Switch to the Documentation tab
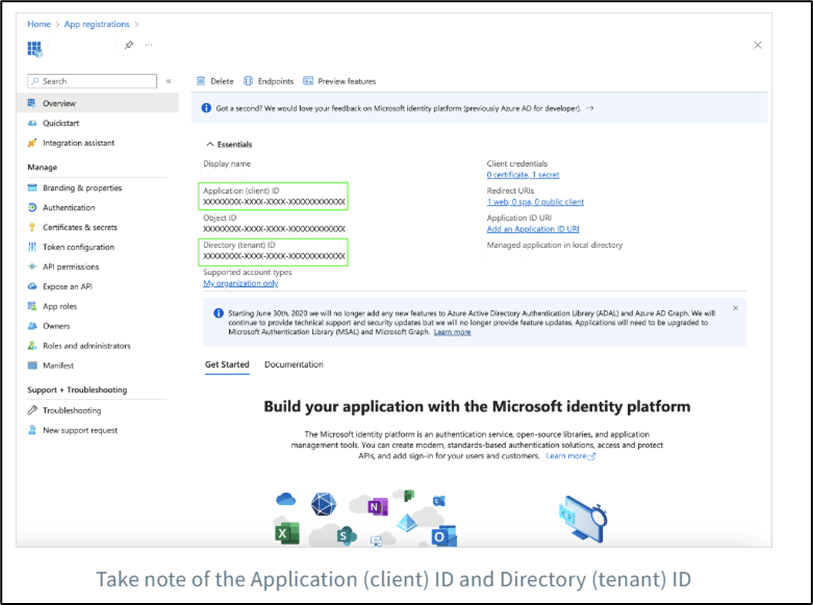Image resolution: width=813 pixels, height=605 pixels. click(x=293, y=364)
